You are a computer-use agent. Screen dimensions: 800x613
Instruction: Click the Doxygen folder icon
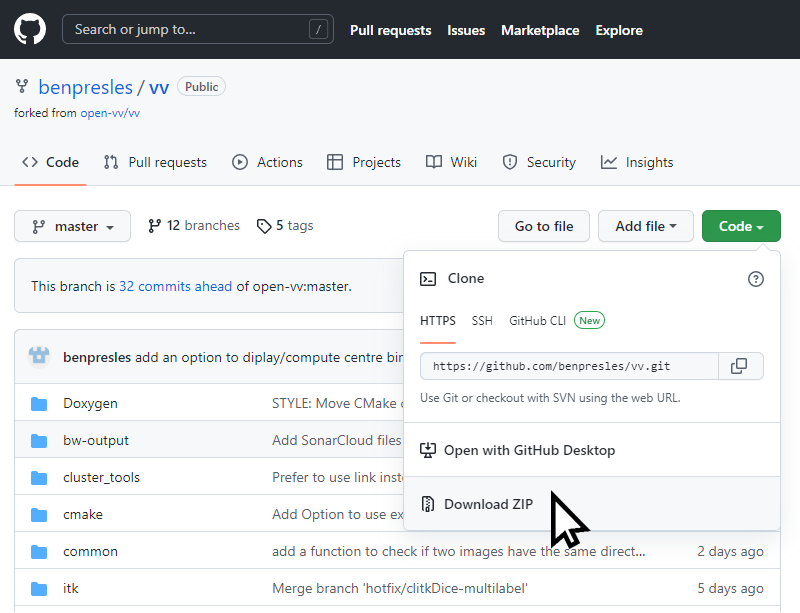coord(39,404)
